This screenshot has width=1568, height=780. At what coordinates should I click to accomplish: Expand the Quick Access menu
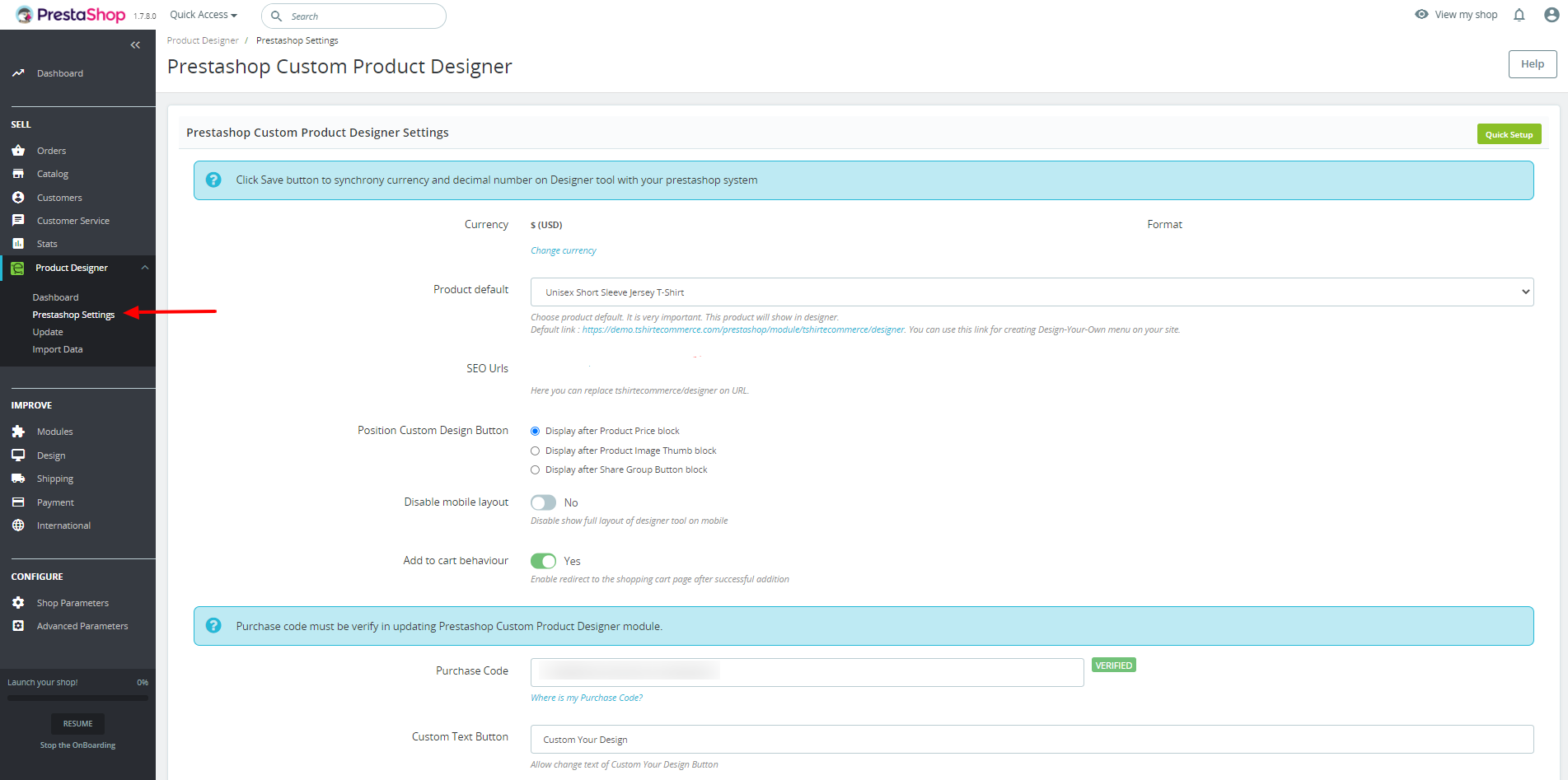[204, 15]
